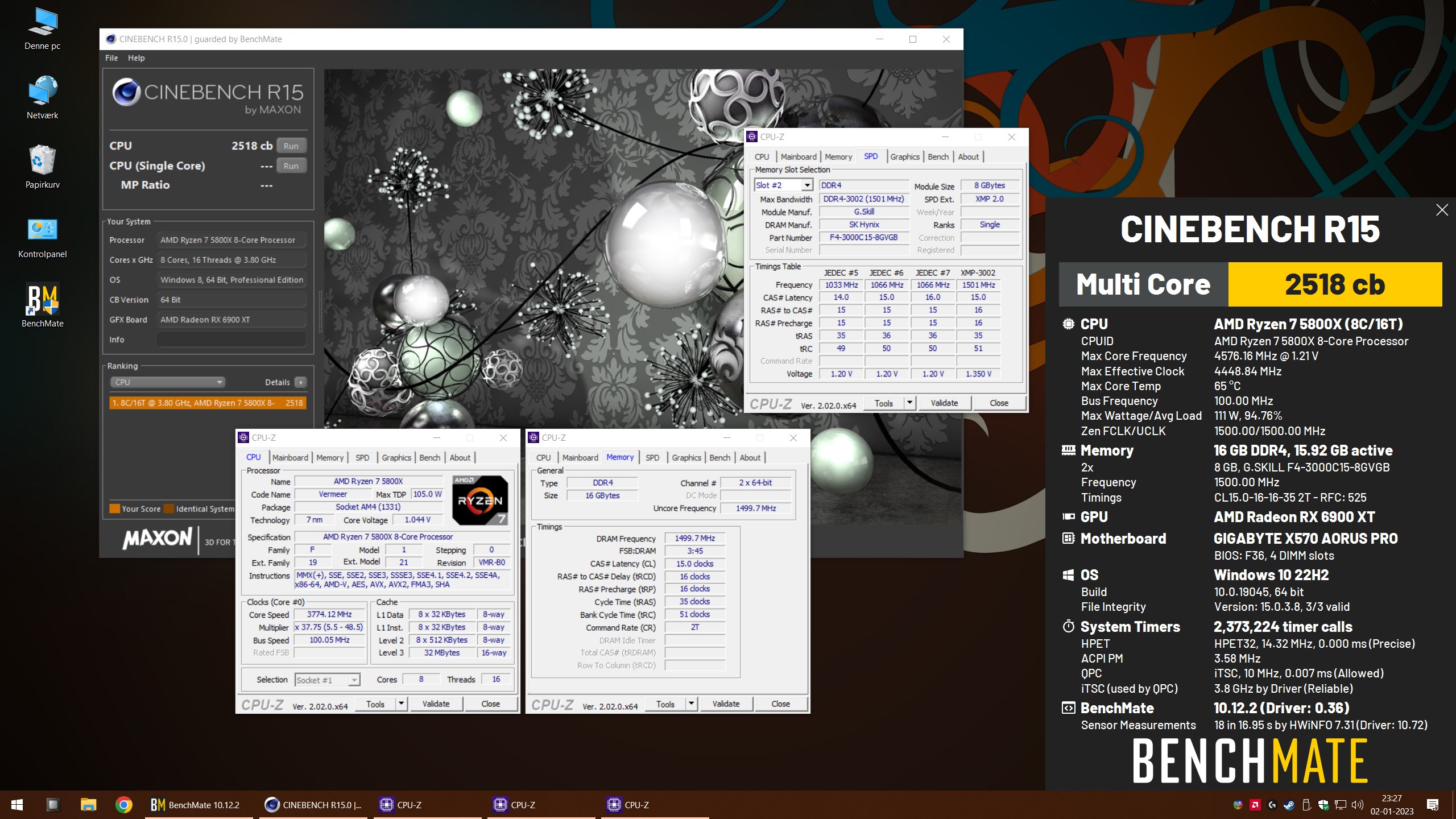
Task: Open the Windows Start menu
Action: coord(17,805)
